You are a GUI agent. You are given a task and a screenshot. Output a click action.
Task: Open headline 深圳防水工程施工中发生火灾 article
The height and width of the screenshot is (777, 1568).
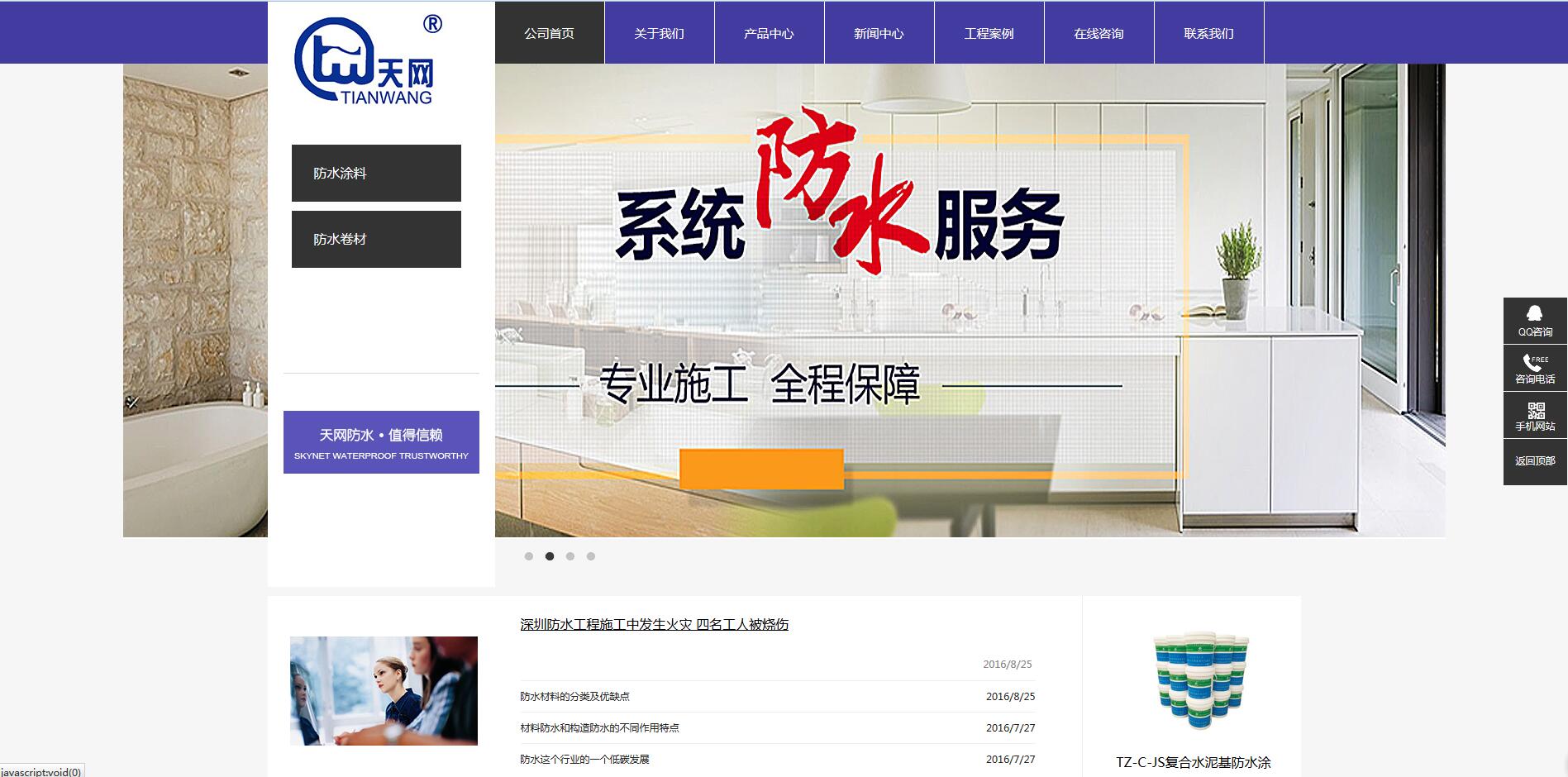(654, 624)
